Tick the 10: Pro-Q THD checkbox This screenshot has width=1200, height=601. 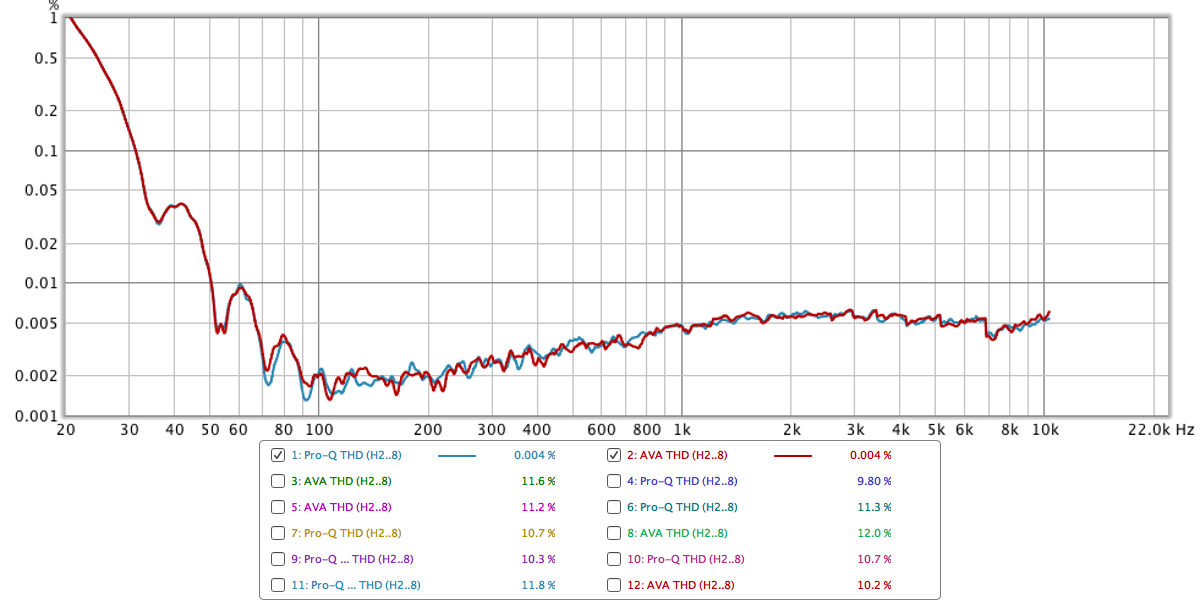pos(615,559)
